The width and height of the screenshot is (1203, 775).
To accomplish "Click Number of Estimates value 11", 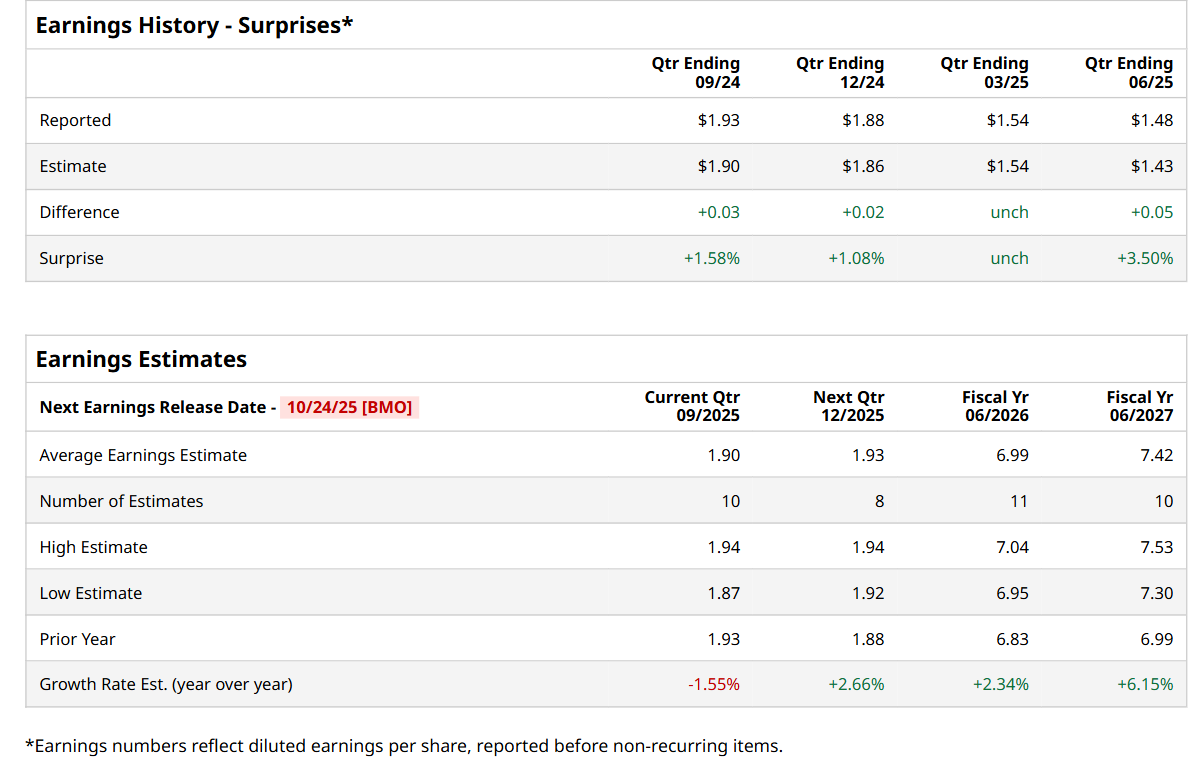I will pyautogui.click(x=1018, y=501).
